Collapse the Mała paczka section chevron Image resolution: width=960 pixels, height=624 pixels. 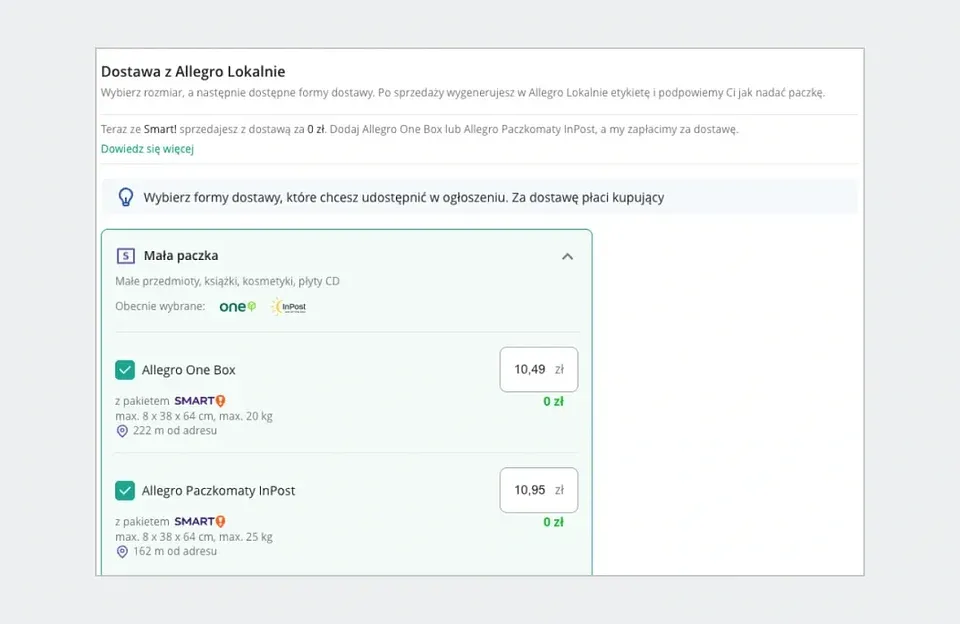(567, 256)
